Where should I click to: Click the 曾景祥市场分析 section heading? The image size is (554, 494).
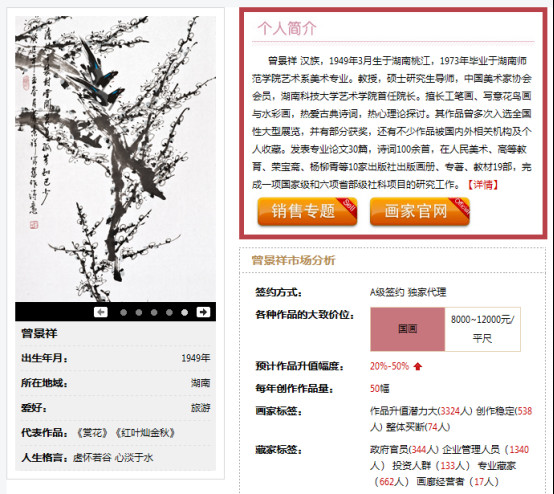[x=293, y=260]
